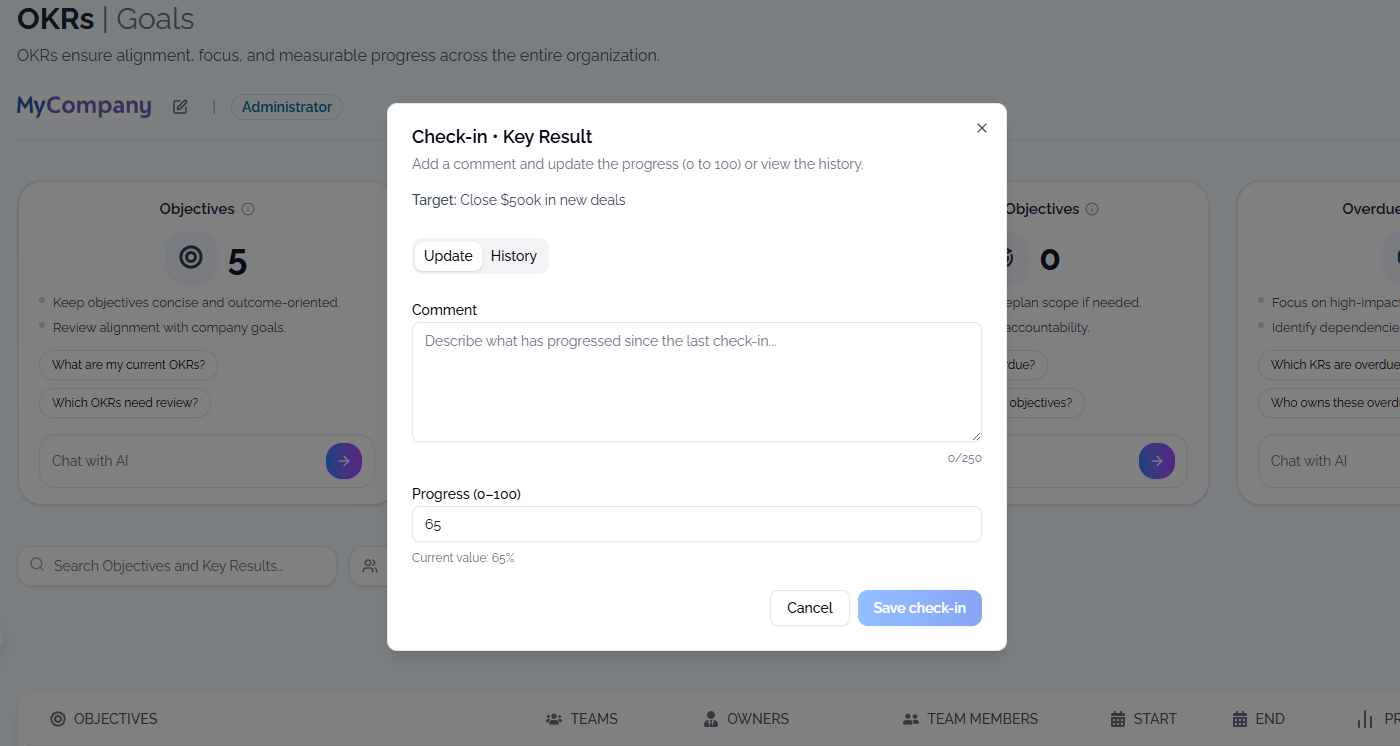Switch to the History tab
This screenshot has height=746, width=1400.
tap(514, 256)
